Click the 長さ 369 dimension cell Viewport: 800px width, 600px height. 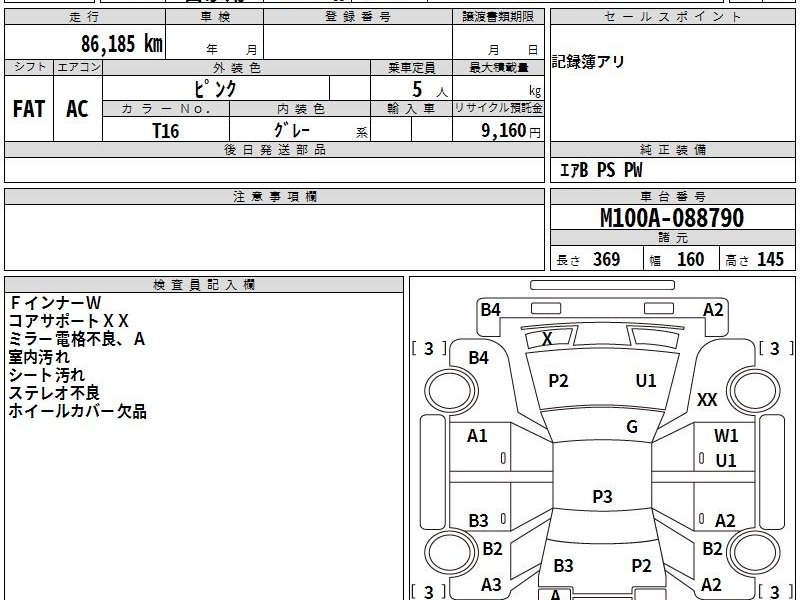click(596, 259)
